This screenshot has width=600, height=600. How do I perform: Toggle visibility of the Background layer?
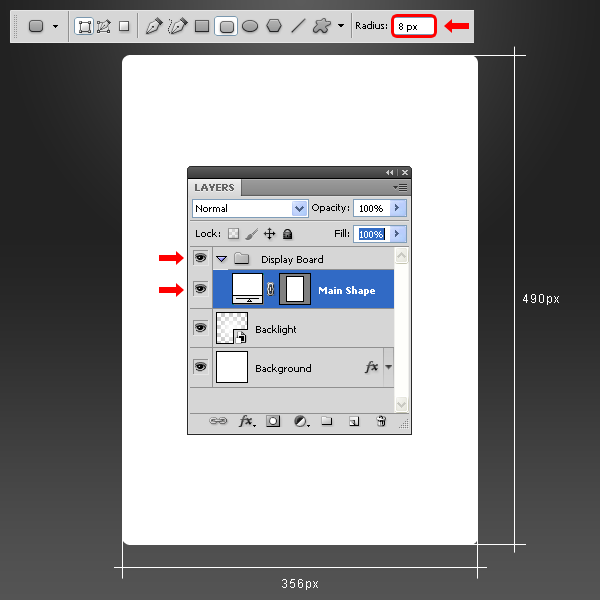(200, 367)
